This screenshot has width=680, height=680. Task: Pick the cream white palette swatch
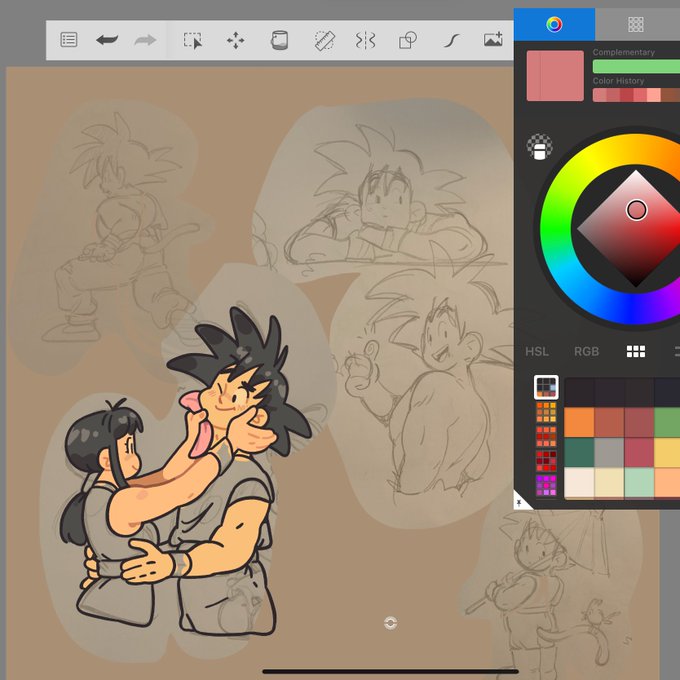[579, 483]
